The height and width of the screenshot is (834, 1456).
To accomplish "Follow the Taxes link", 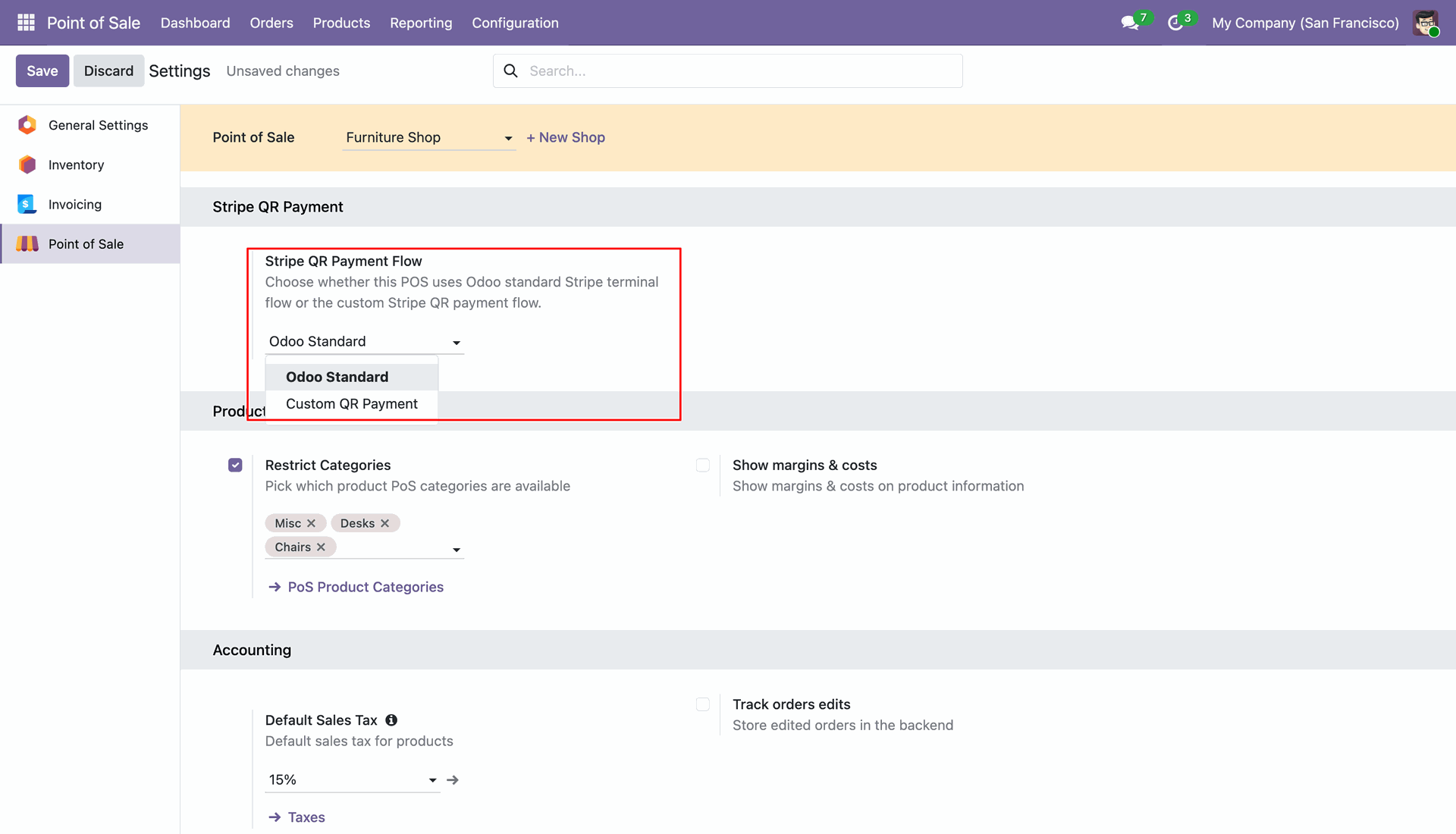I will (306, 817).
